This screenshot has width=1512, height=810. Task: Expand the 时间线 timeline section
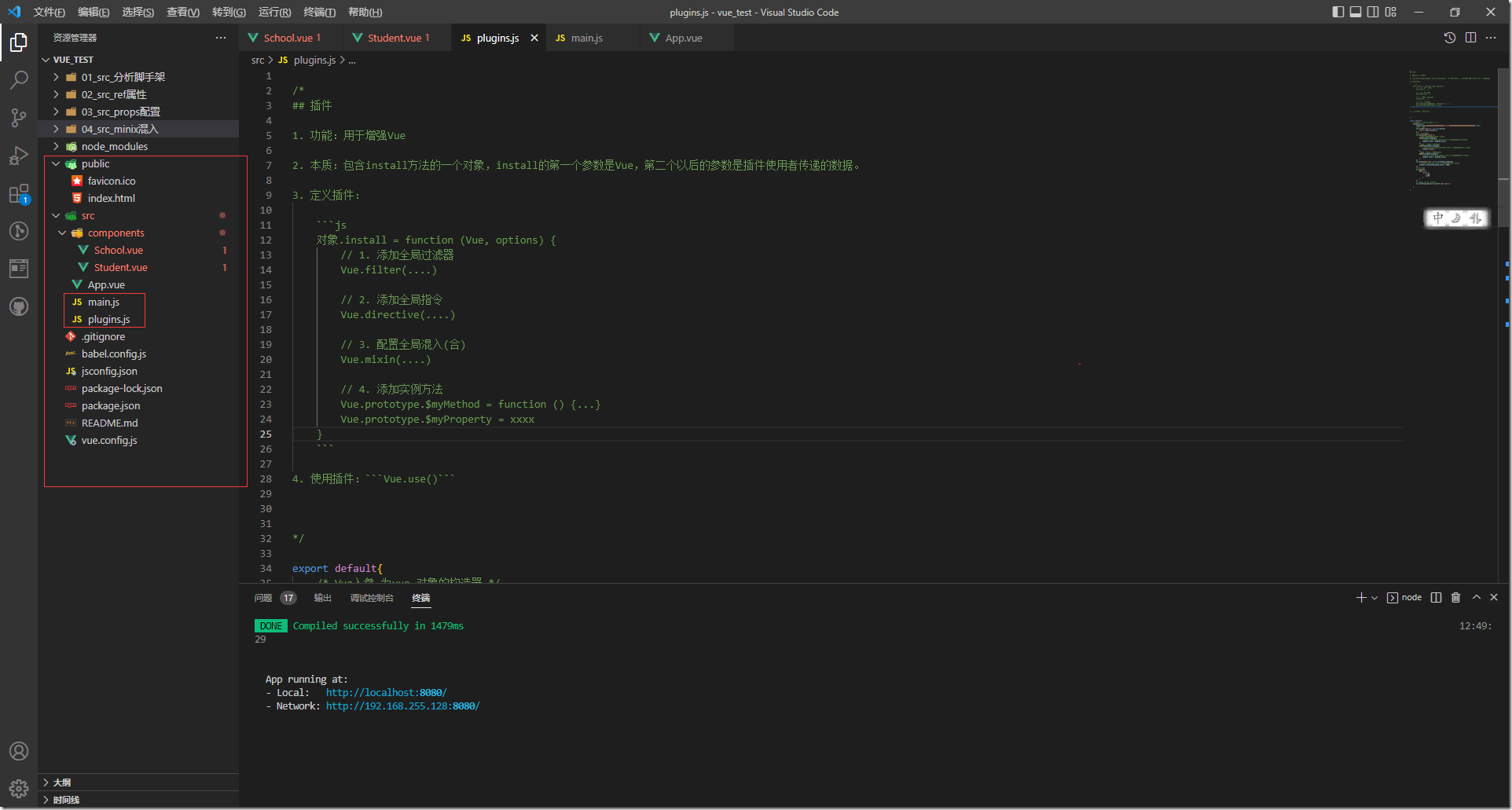[x=138, y=800]
